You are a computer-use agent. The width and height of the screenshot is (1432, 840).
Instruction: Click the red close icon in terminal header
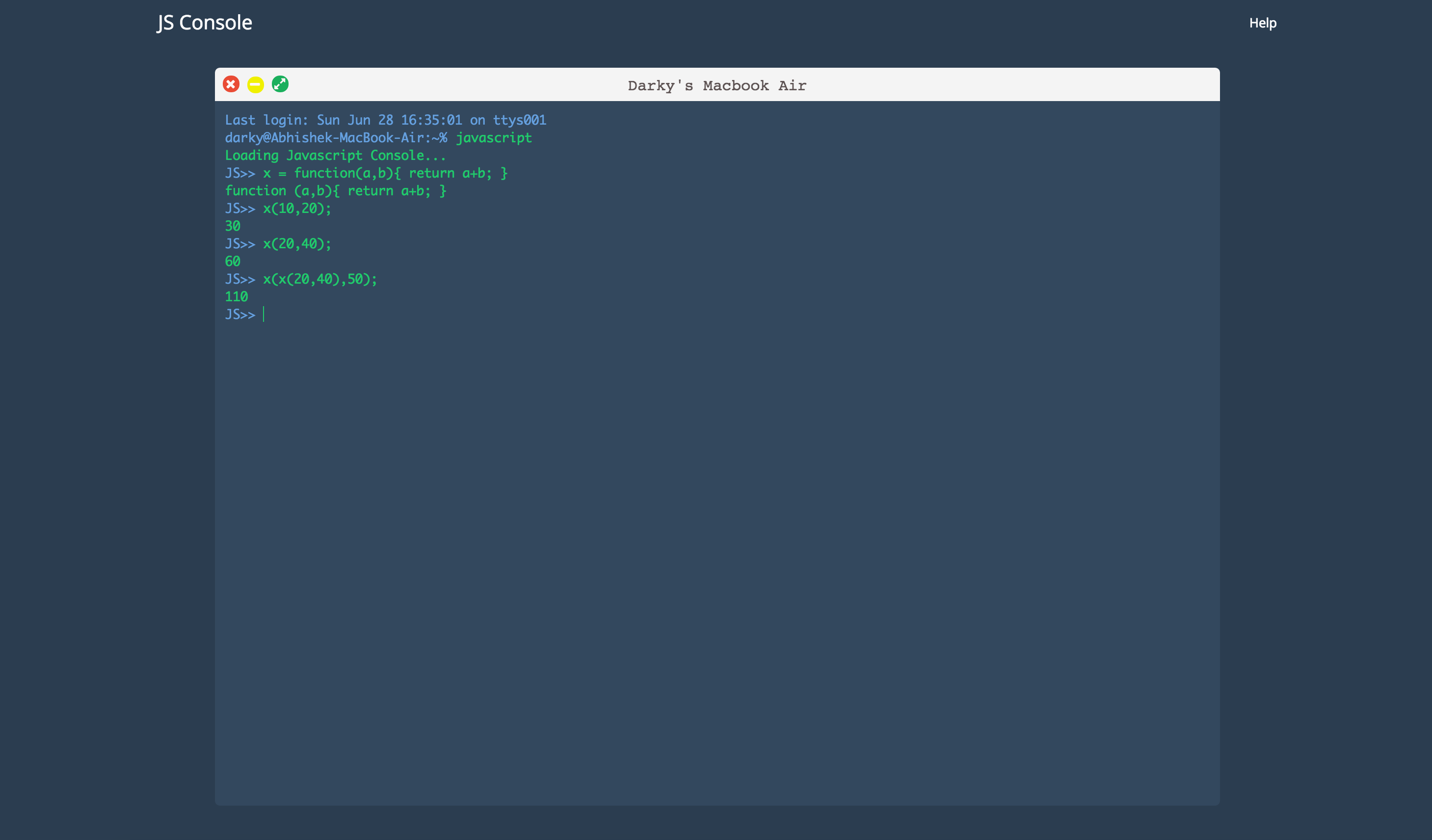pyautogui.click(x=231, y=85)
